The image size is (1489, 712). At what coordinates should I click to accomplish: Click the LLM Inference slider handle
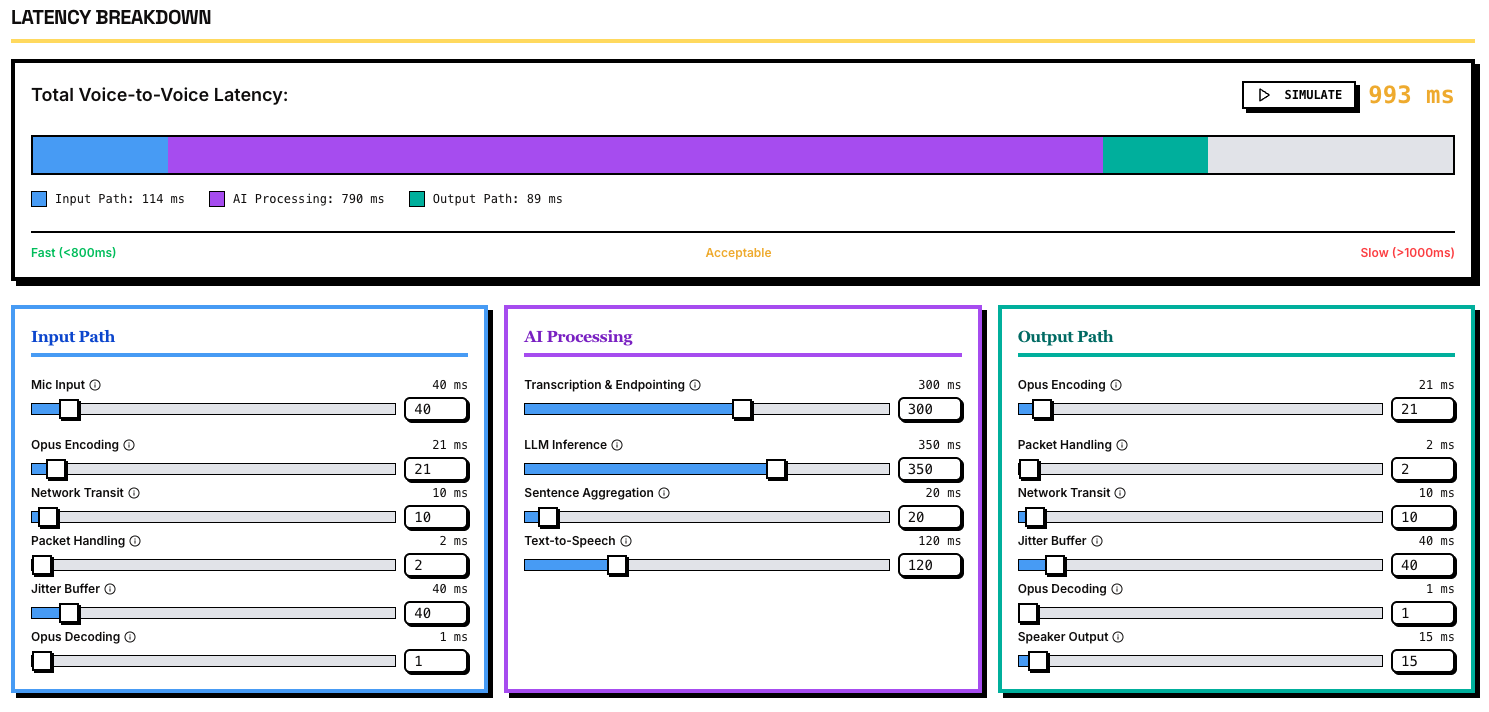click(x=776, y=469)
